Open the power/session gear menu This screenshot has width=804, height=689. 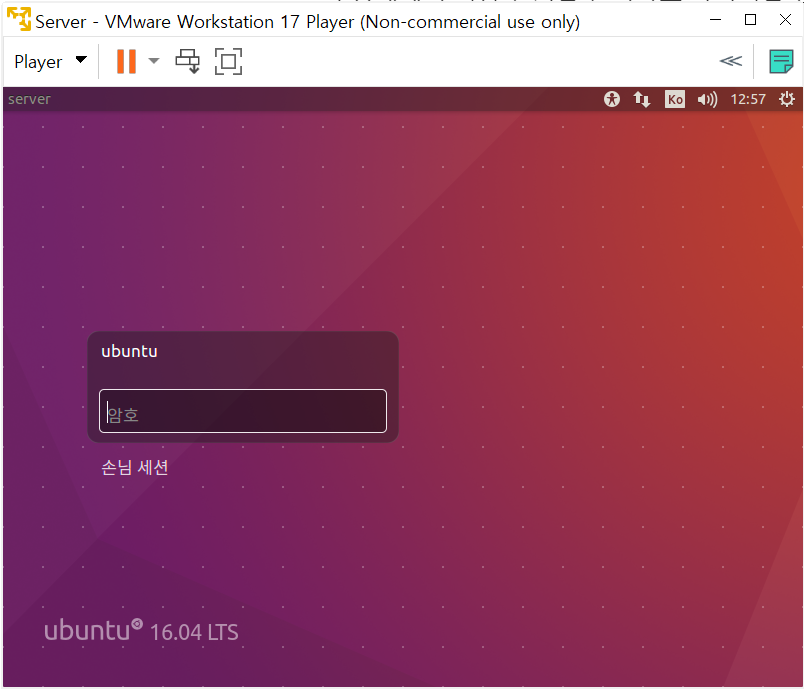click(787, 99)
